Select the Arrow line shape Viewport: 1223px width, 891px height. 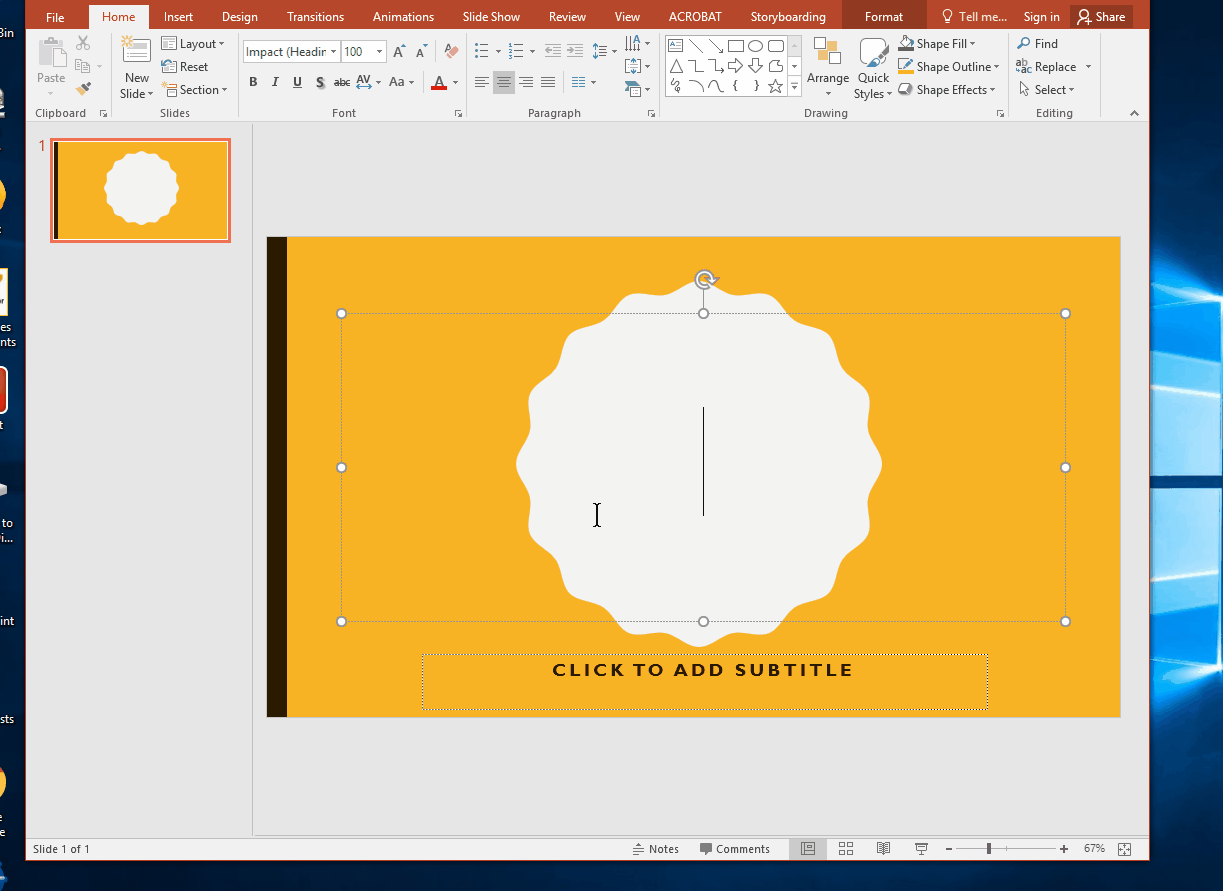pyautogui.click(x=716, y=46)
